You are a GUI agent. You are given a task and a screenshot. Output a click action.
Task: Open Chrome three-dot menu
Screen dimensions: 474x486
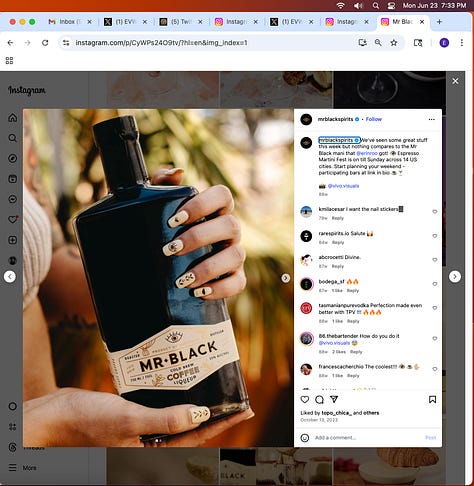(462, 43)
